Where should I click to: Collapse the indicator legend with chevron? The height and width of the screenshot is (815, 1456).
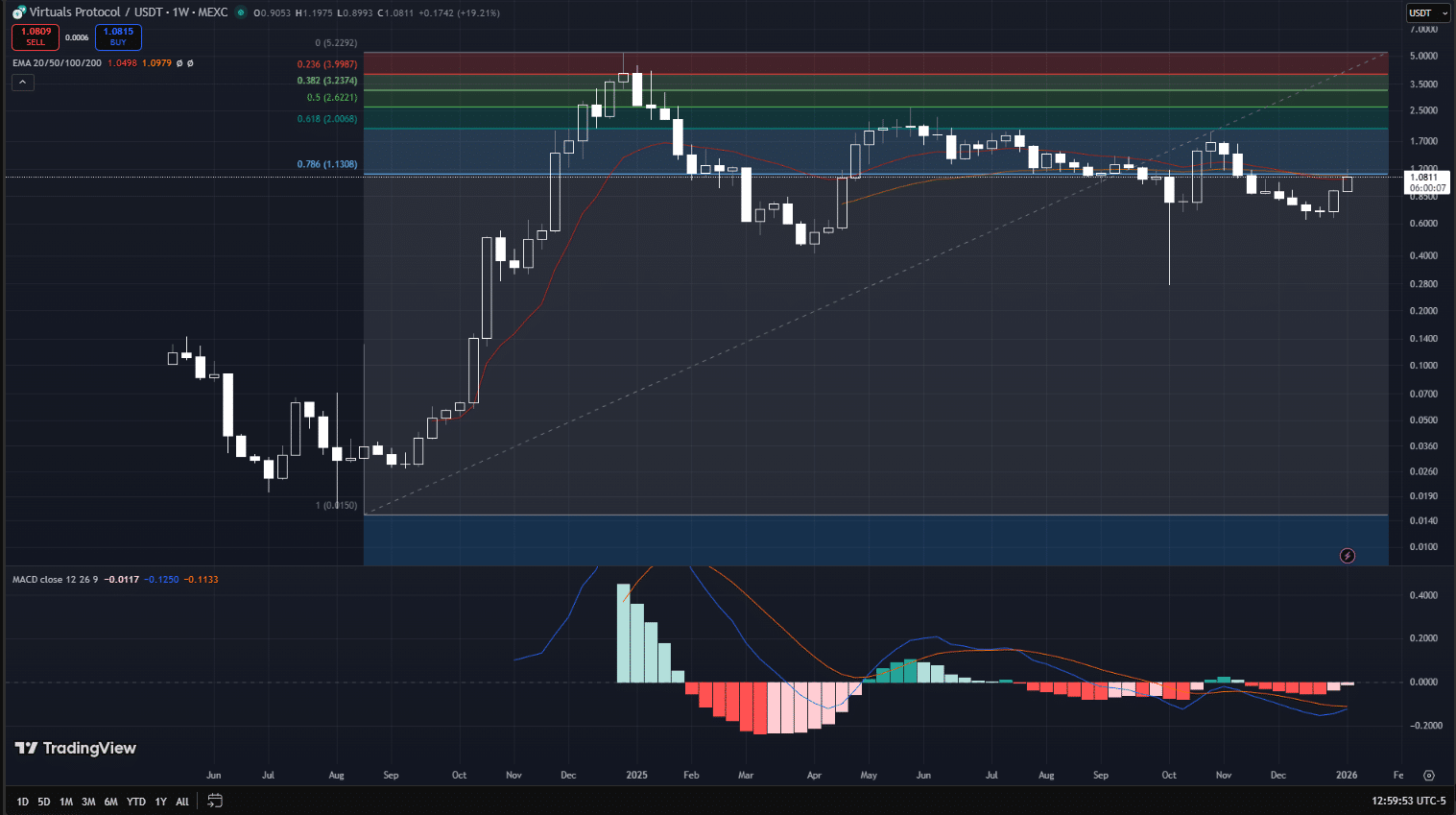(x=23, y=83)
